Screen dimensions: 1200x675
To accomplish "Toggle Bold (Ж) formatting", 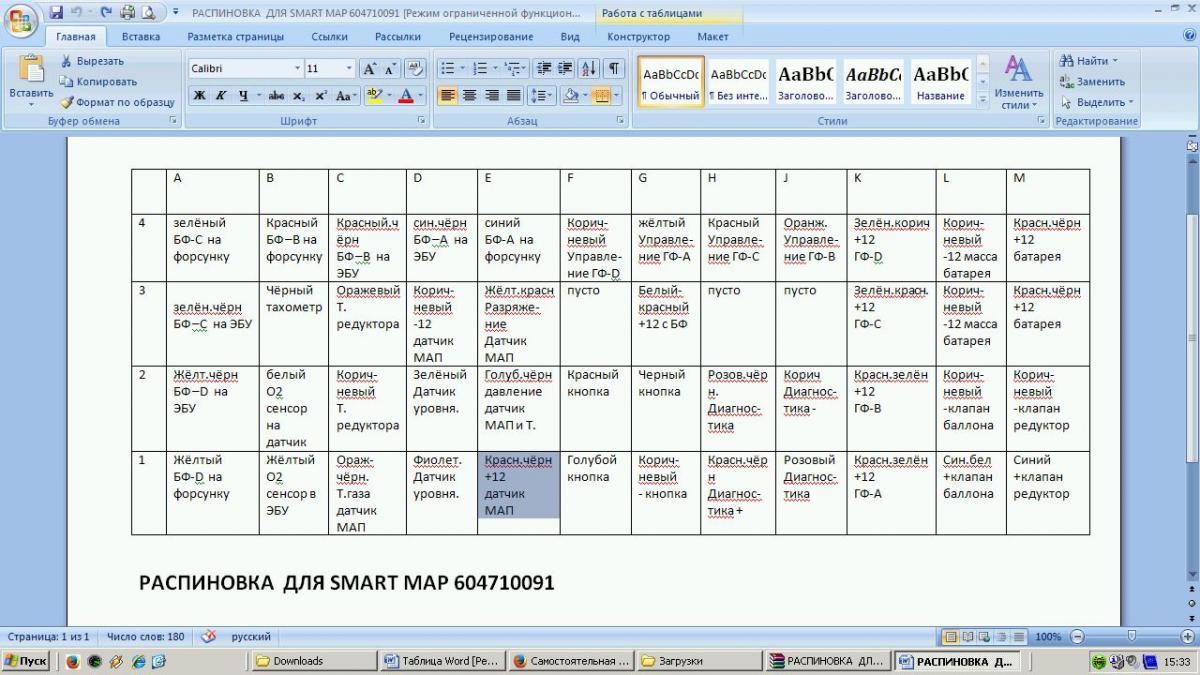I will click(199, 96).
